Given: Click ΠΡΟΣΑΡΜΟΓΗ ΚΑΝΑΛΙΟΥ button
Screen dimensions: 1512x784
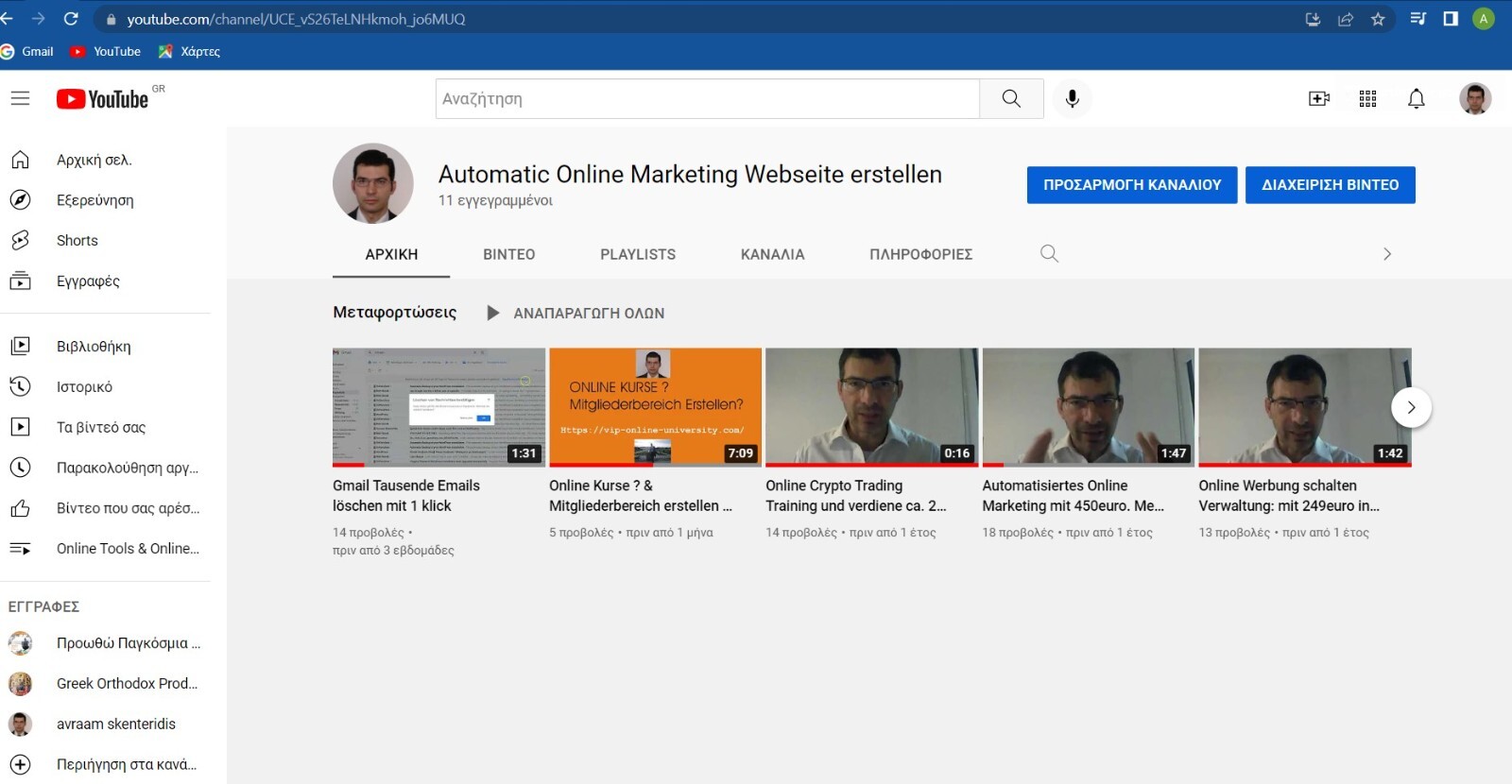Looking at the screenshot, I should [x=1132, y=185].
